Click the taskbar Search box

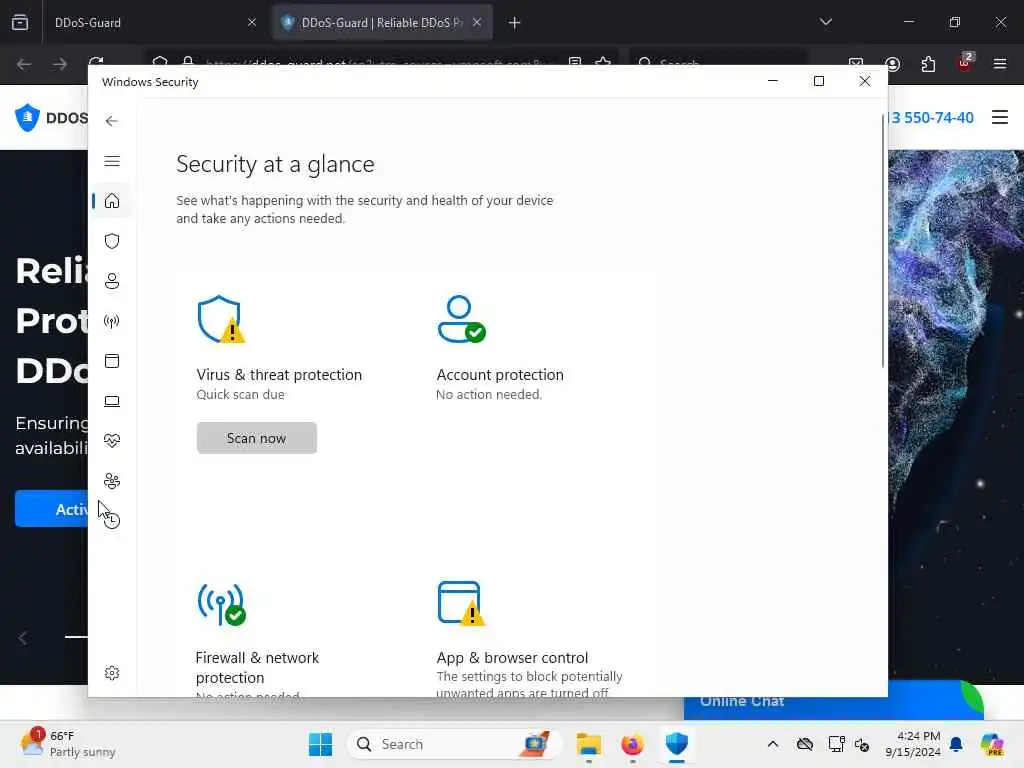point(455,744)
